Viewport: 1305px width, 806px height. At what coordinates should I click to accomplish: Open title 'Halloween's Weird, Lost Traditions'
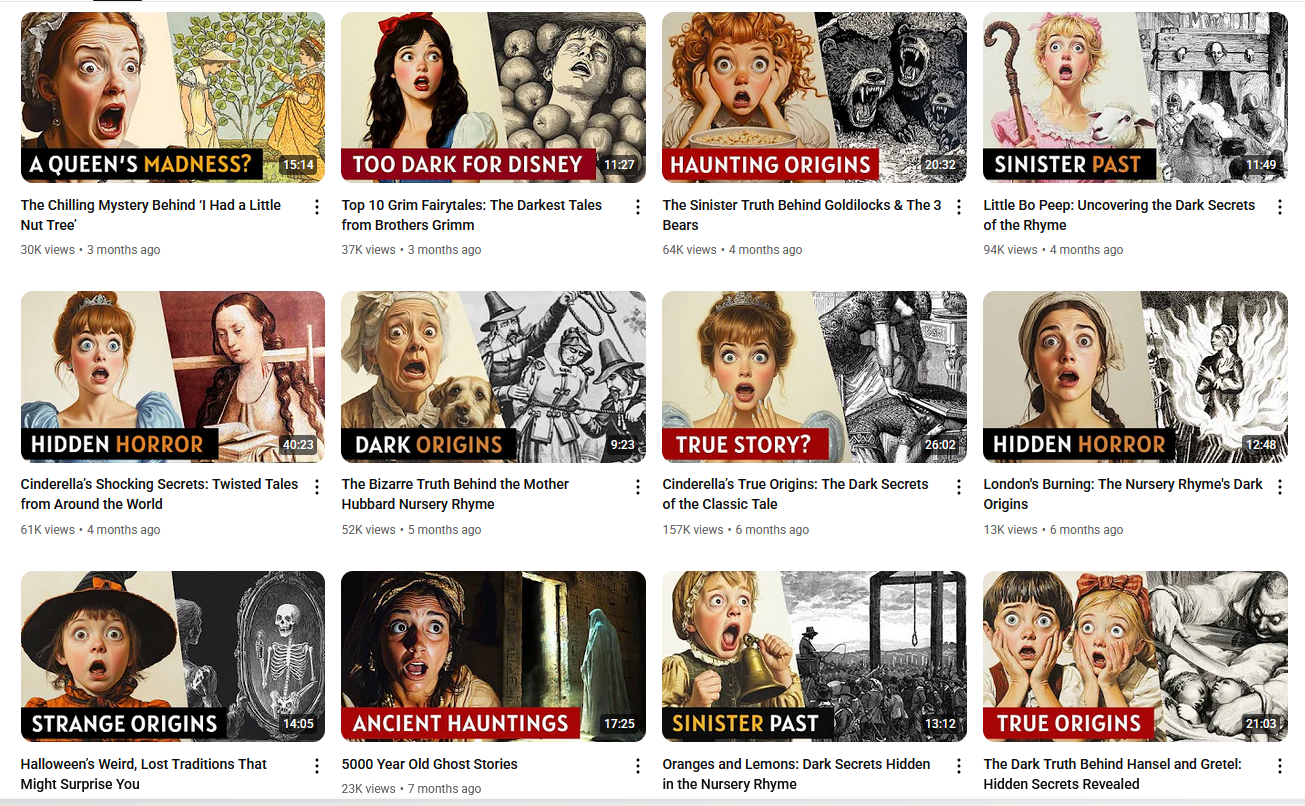(x=144, y=774)
